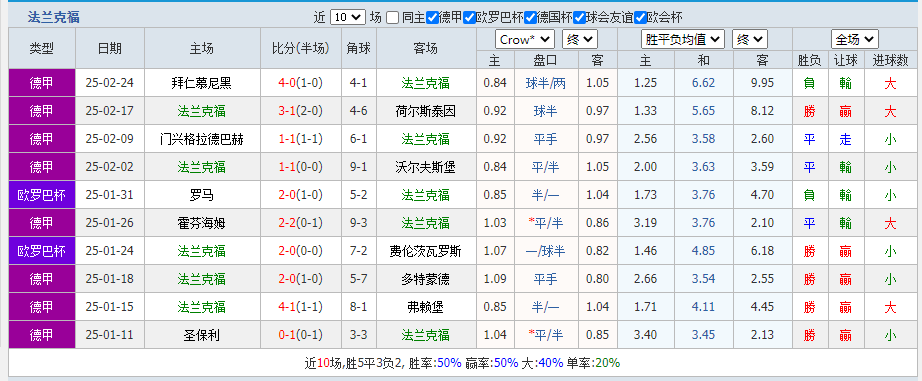Click the 欧罗巴杯 tag on the 25-01-24 row

click(42, 251)
